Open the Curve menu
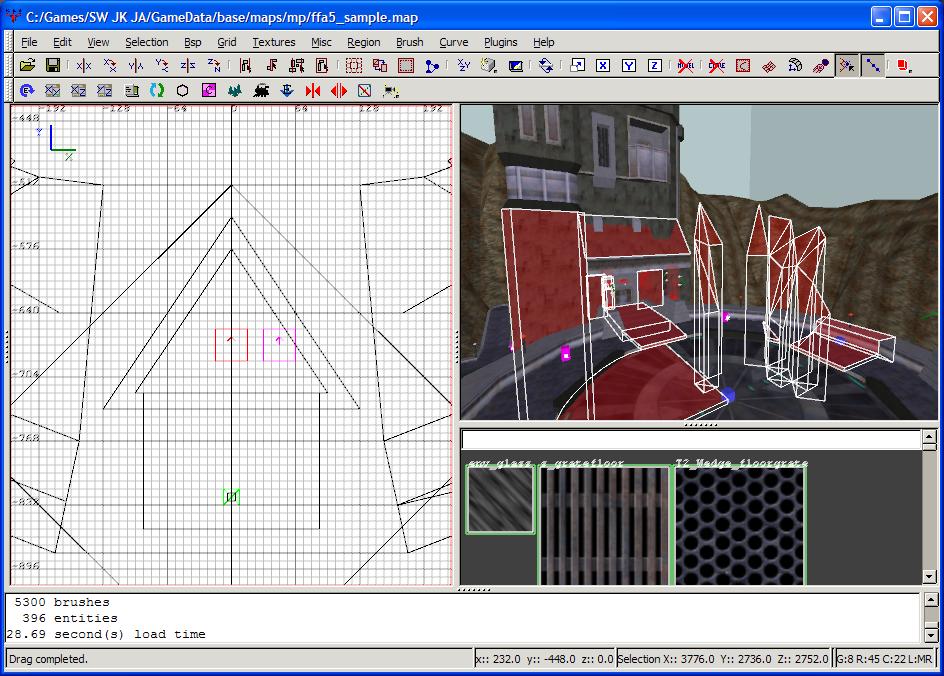944x676 pixels. click(x=453, y=42)
